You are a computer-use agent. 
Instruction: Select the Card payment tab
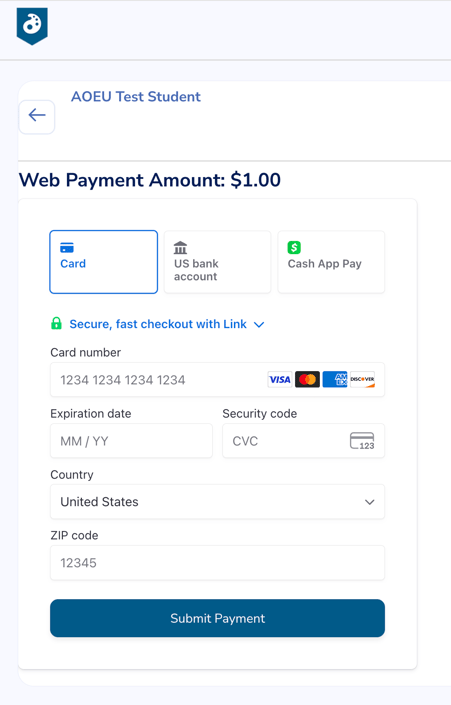click(x=103, y=262)
